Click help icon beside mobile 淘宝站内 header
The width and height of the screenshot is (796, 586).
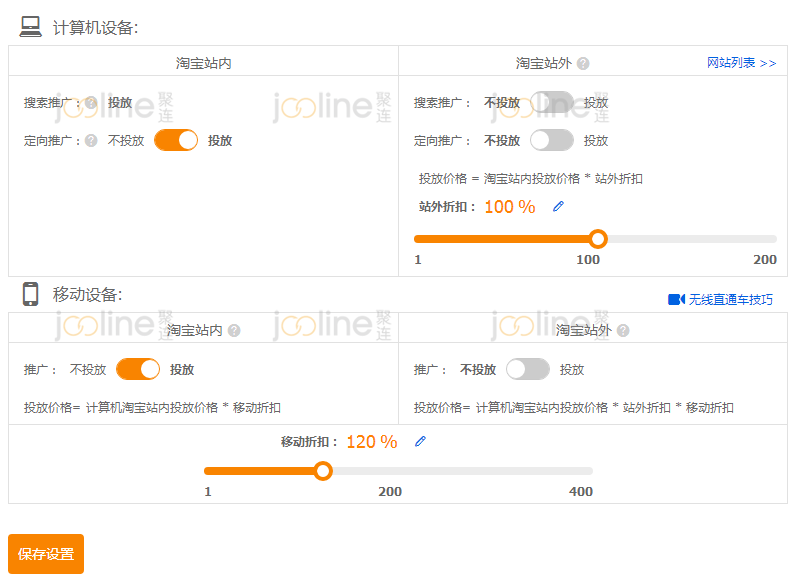pyautogui.click(x=234, y=330)
